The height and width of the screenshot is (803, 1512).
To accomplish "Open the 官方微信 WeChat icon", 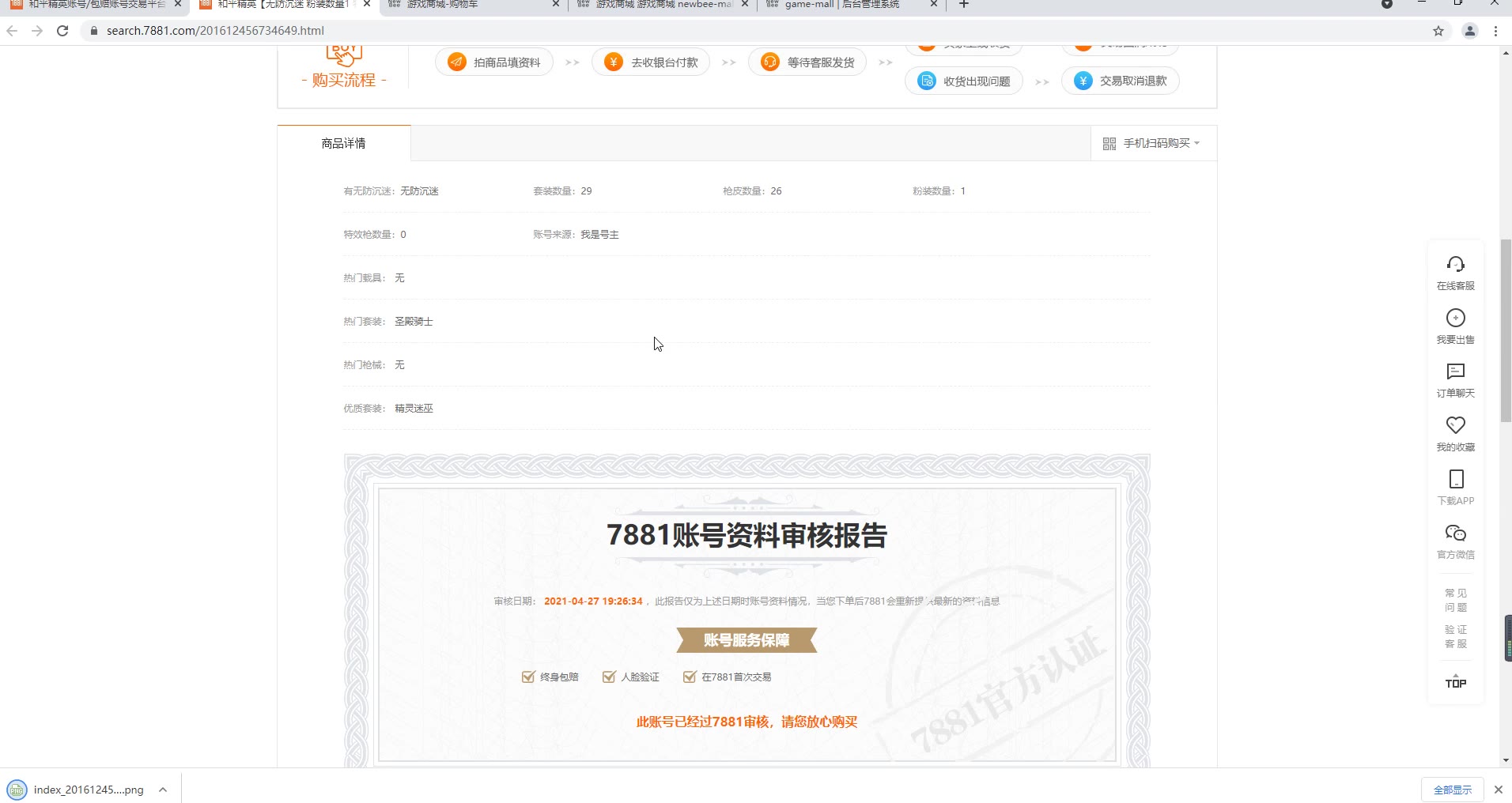I will pyautogui.click(x=1455, y=533).
